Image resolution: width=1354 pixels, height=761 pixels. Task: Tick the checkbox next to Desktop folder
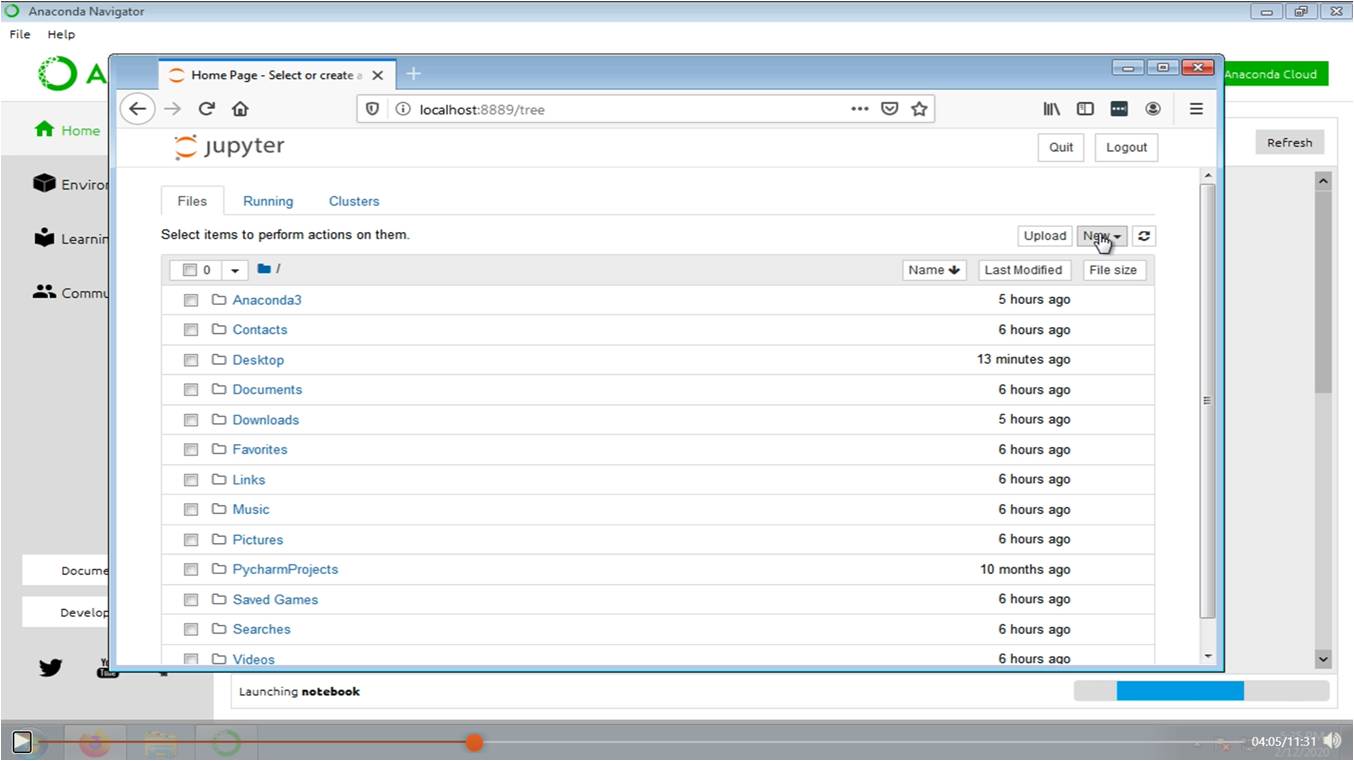(x=191, y=360)
